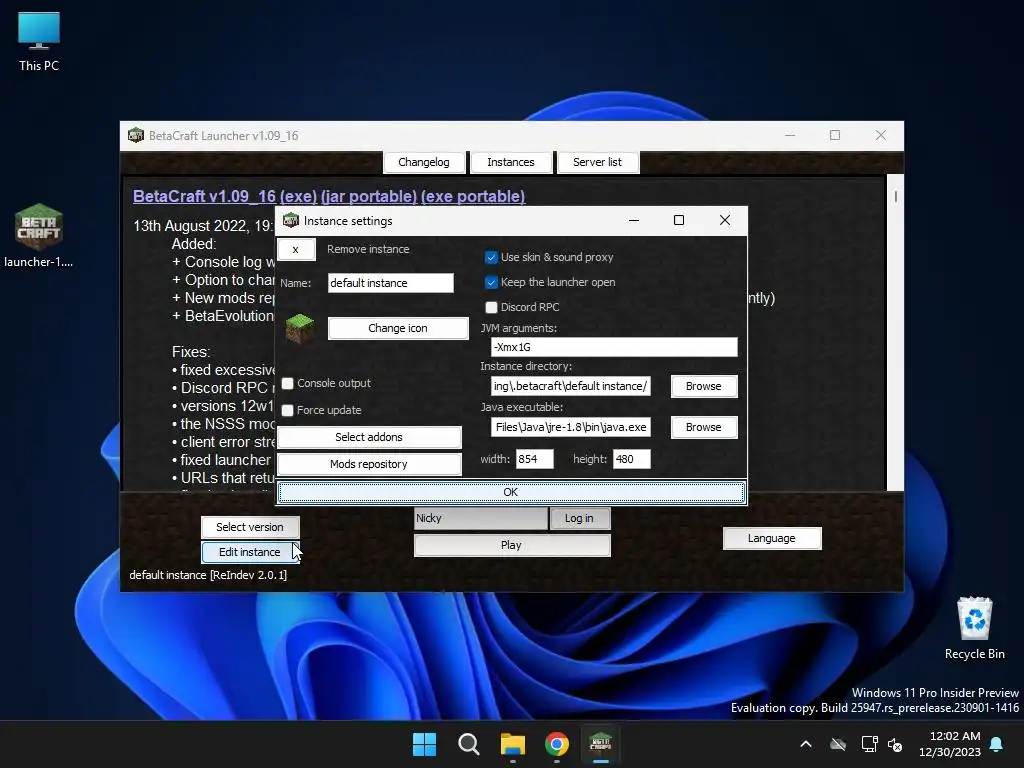Click the JVM arguments field
This screenshot has width=1024, height=768.
[x=614, y=347]
